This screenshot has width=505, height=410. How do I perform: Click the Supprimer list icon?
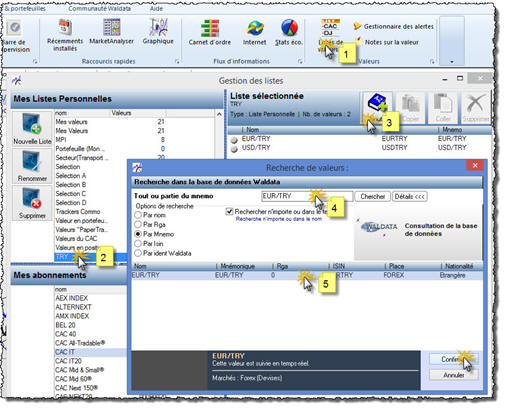(x=32, y=203)
